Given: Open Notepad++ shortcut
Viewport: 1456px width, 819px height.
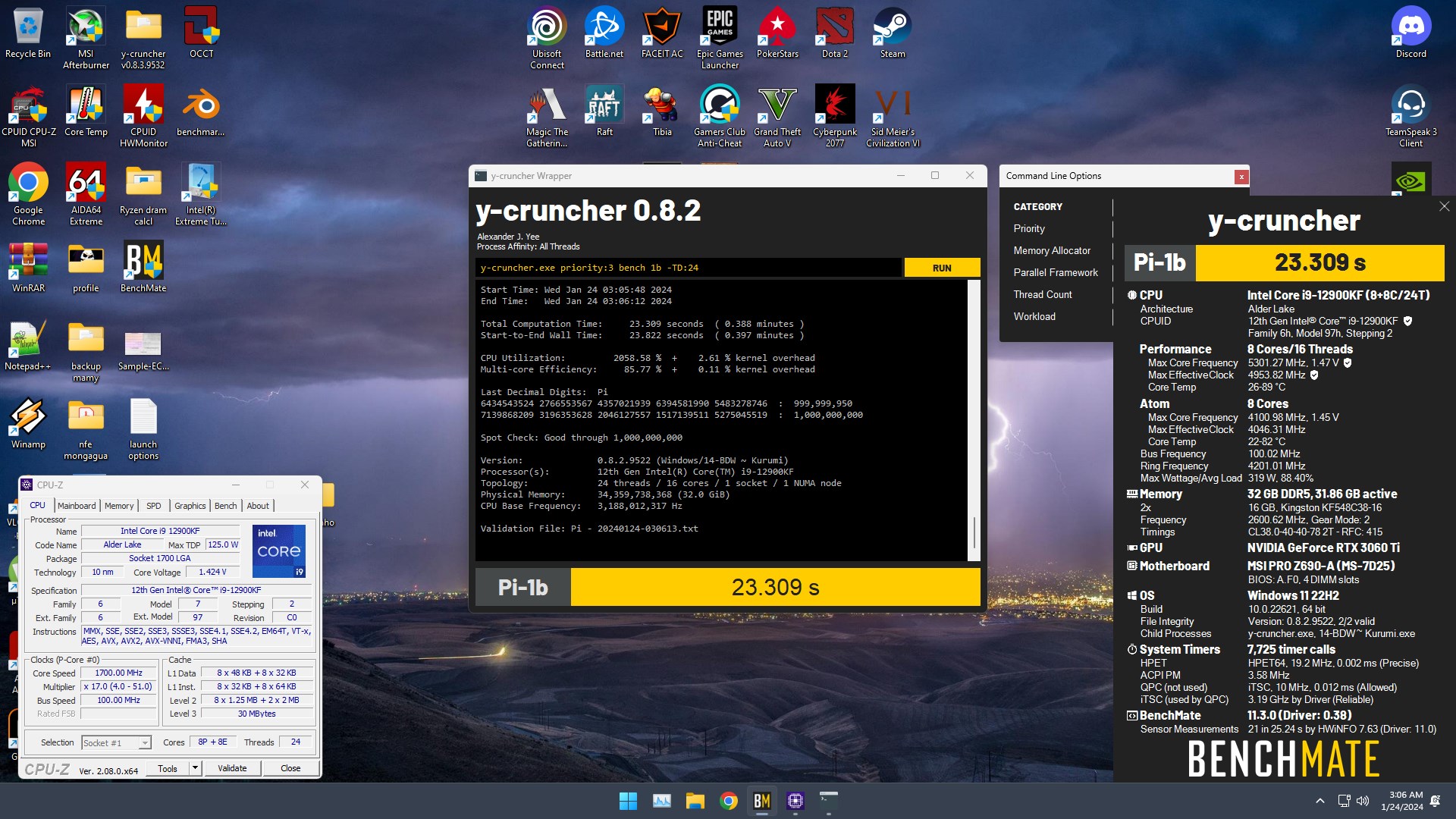Looking at the screenshot, I should click(28, 345).
